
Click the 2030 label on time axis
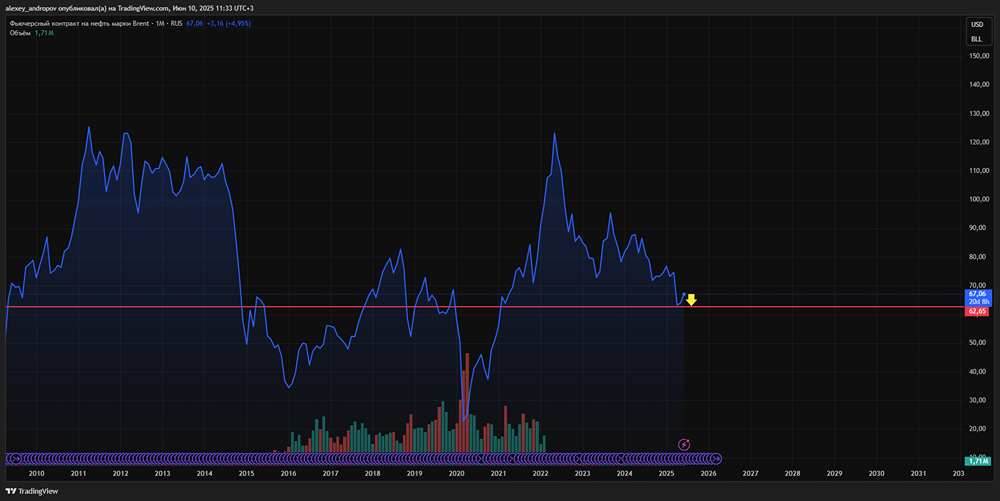877,474
